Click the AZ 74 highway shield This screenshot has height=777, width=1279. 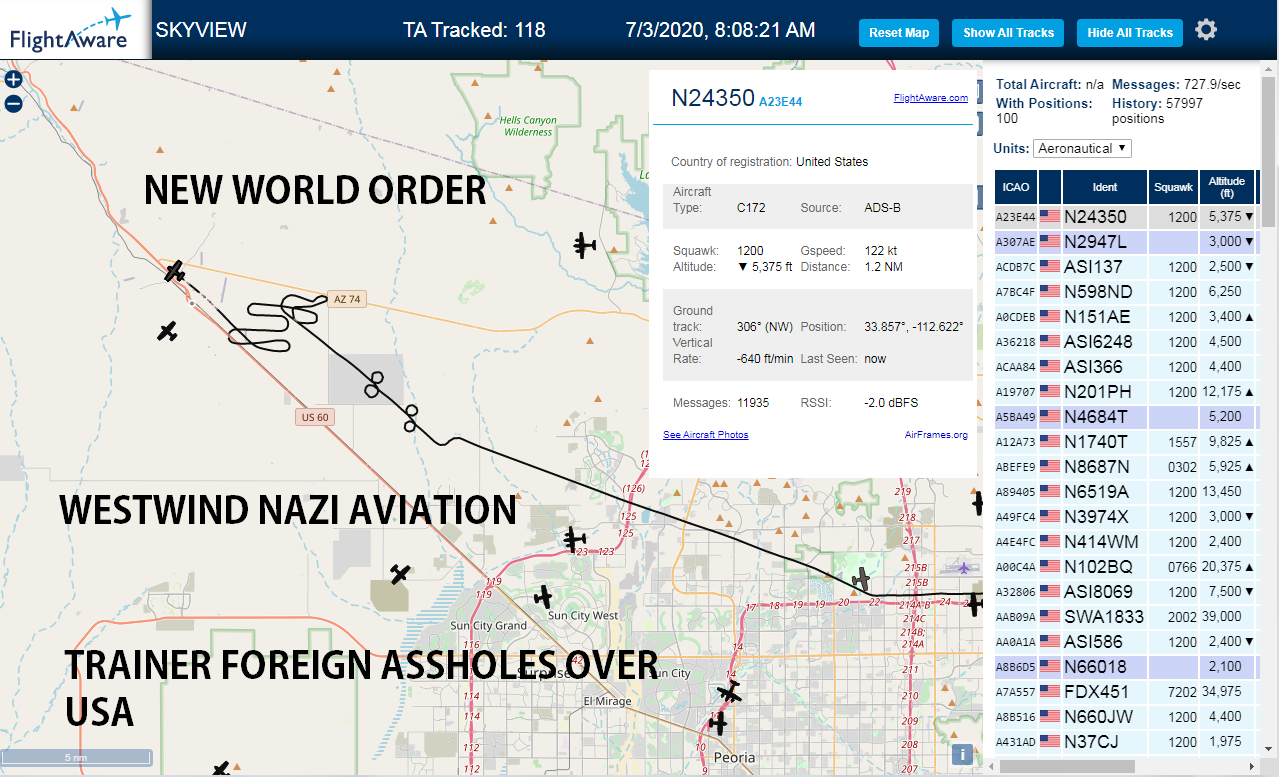tap(346, 299)
